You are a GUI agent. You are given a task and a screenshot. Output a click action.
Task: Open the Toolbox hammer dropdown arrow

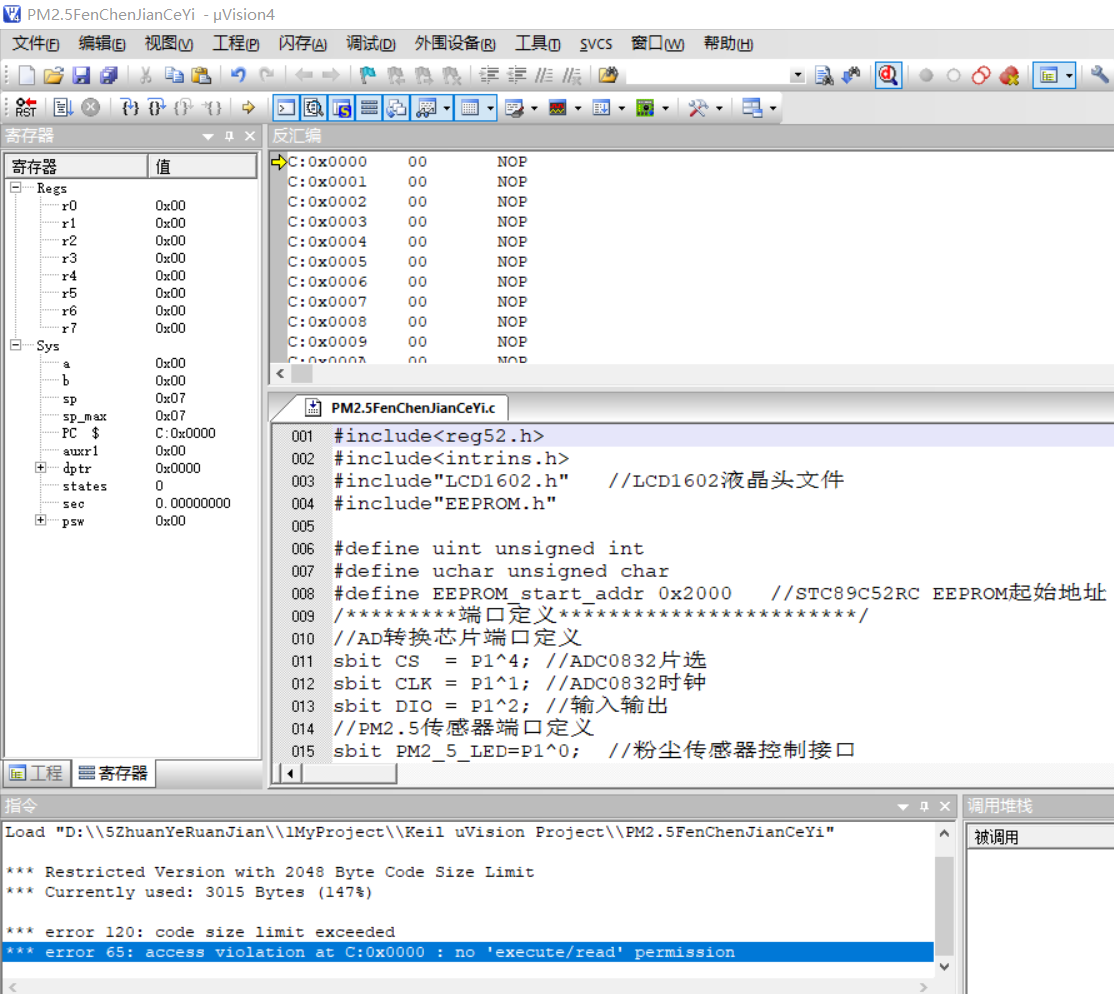(x=720, y=108)
